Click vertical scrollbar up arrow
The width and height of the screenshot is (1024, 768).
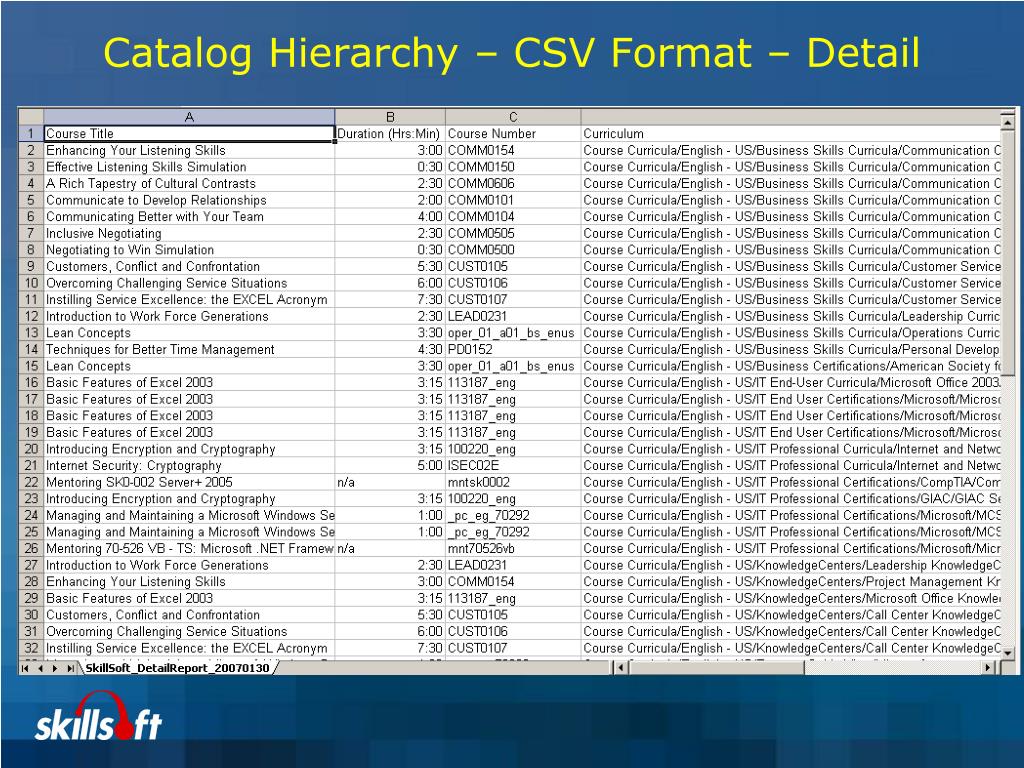(x=1008, y=122)
